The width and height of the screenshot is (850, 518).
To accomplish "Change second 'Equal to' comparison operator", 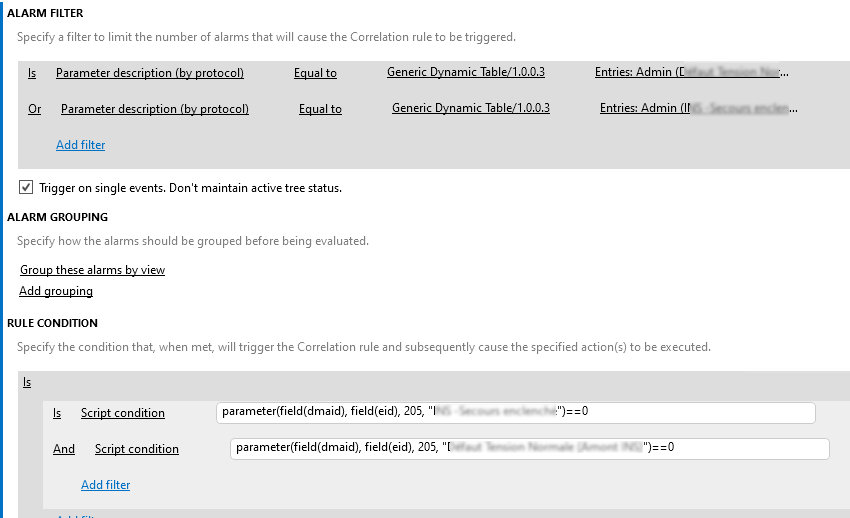I will (320, 109).
